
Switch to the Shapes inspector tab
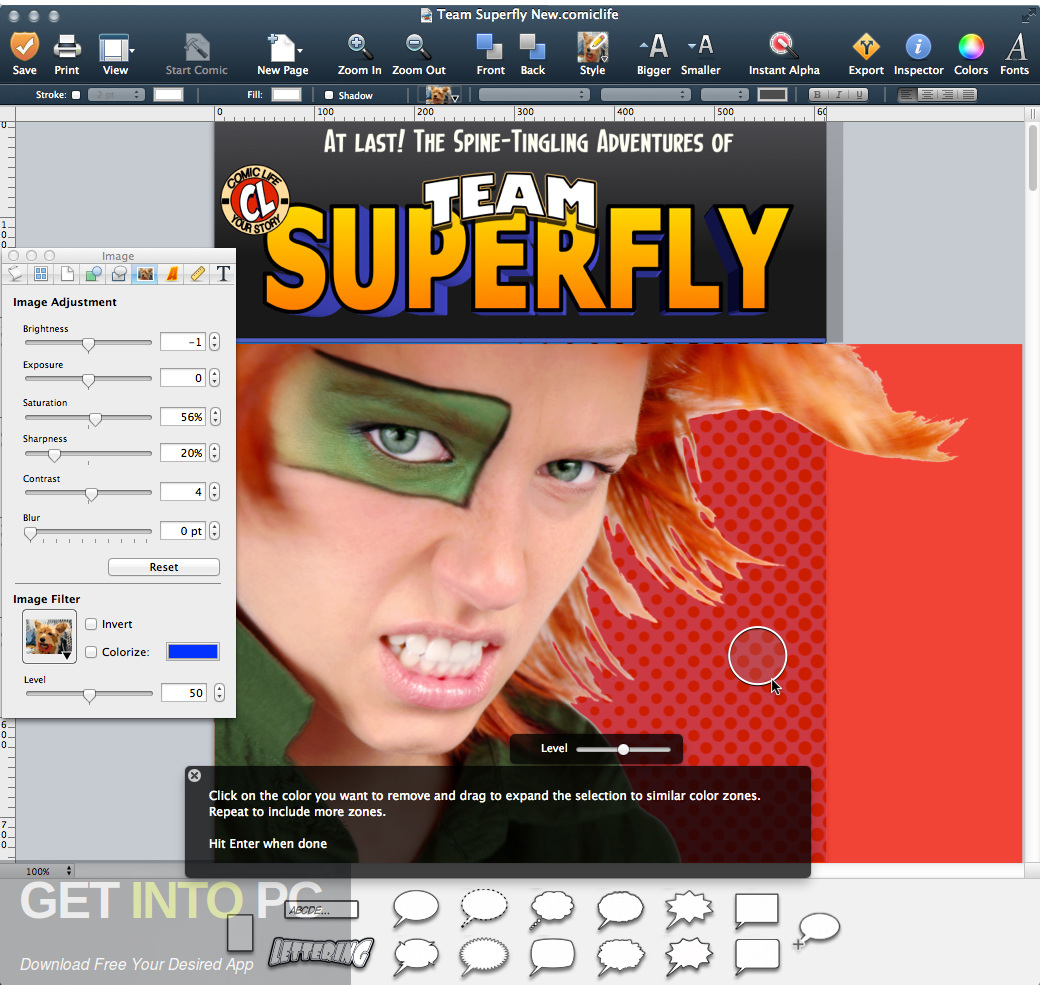[x=93, y=273]
